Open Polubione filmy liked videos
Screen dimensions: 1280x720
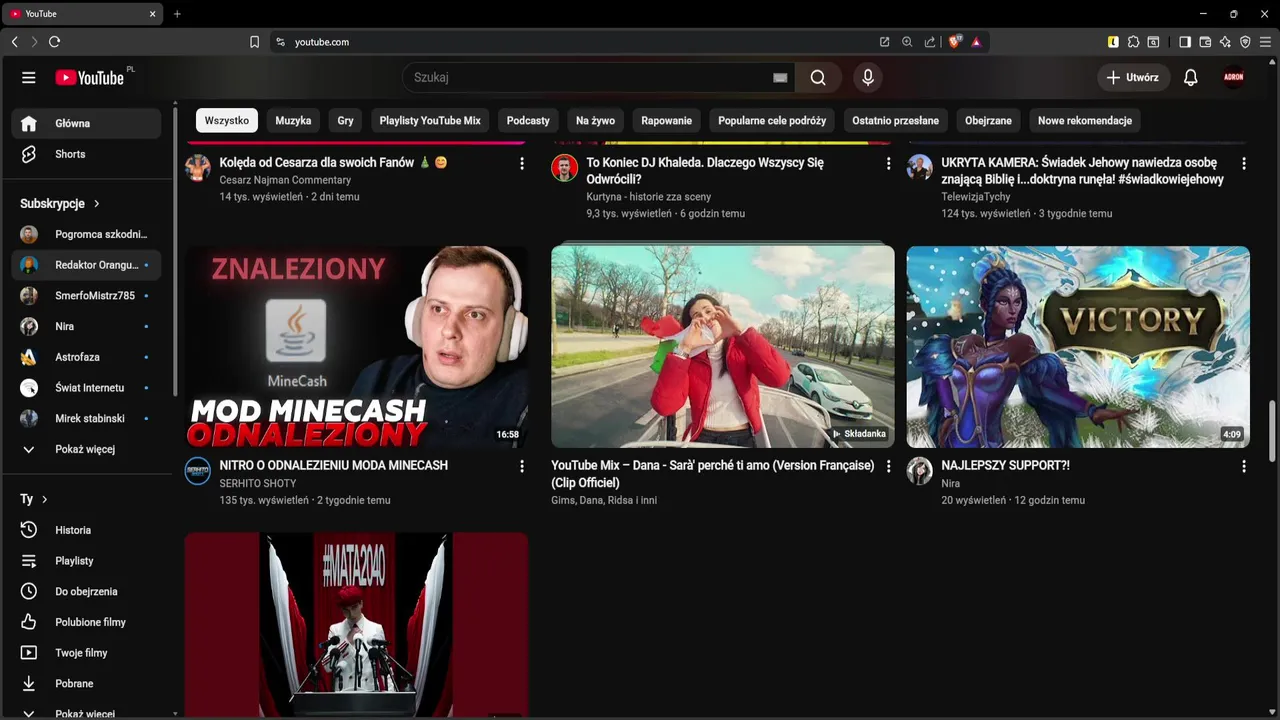tap(86, 622)
